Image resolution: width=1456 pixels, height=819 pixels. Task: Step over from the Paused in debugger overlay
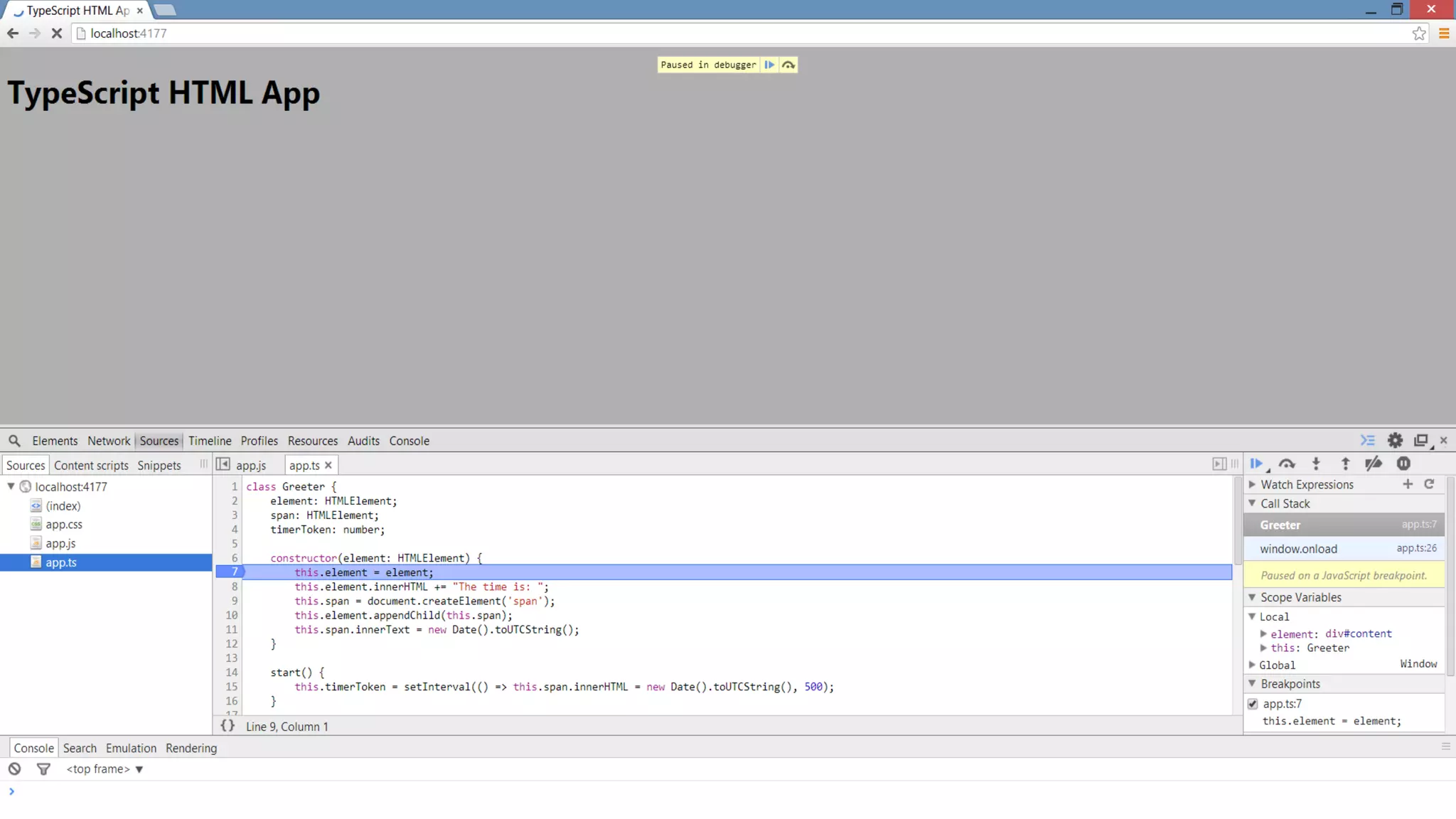[788, 65]
